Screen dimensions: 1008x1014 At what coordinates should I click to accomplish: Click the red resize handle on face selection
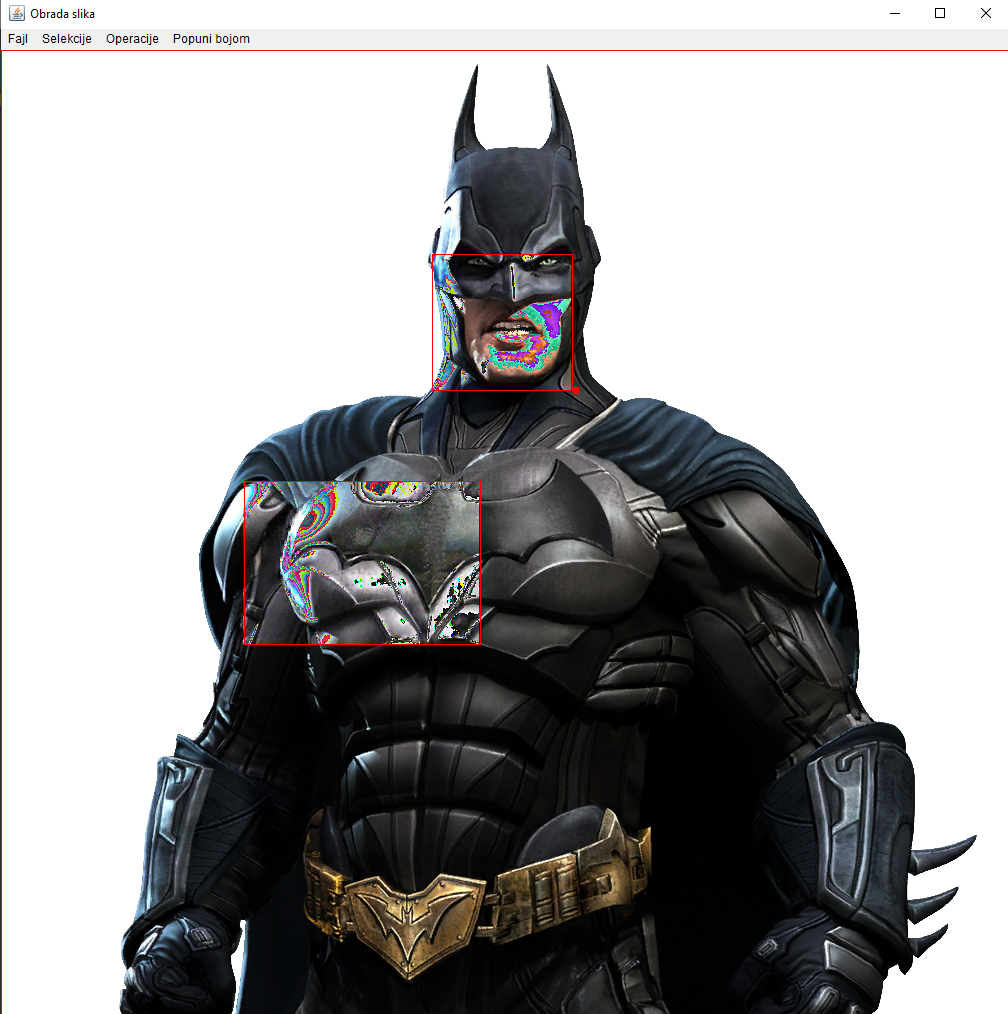click(575, 389)
